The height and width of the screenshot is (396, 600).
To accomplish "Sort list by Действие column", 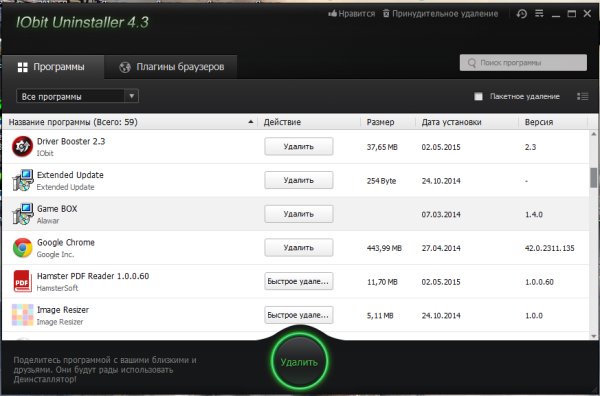I will pos(309,122).
